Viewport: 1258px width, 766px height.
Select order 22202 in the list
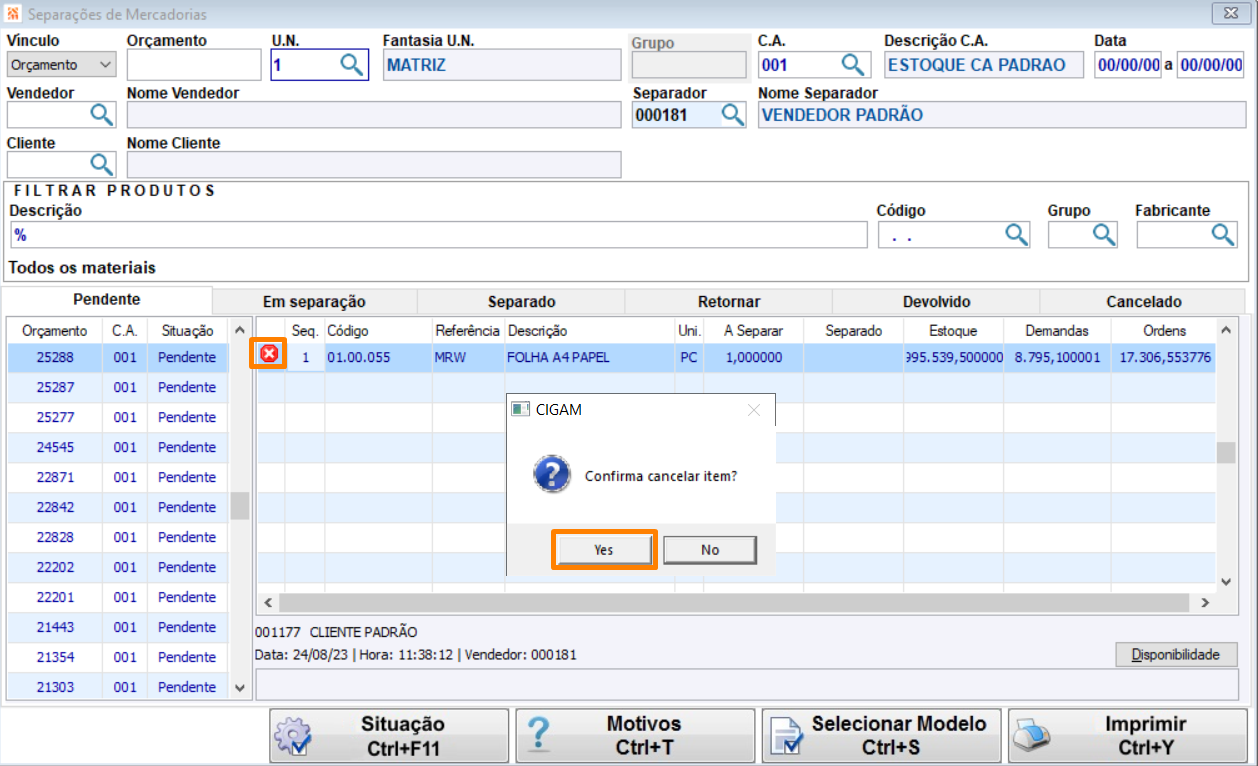pyautogui.click(x=118, y=567)
